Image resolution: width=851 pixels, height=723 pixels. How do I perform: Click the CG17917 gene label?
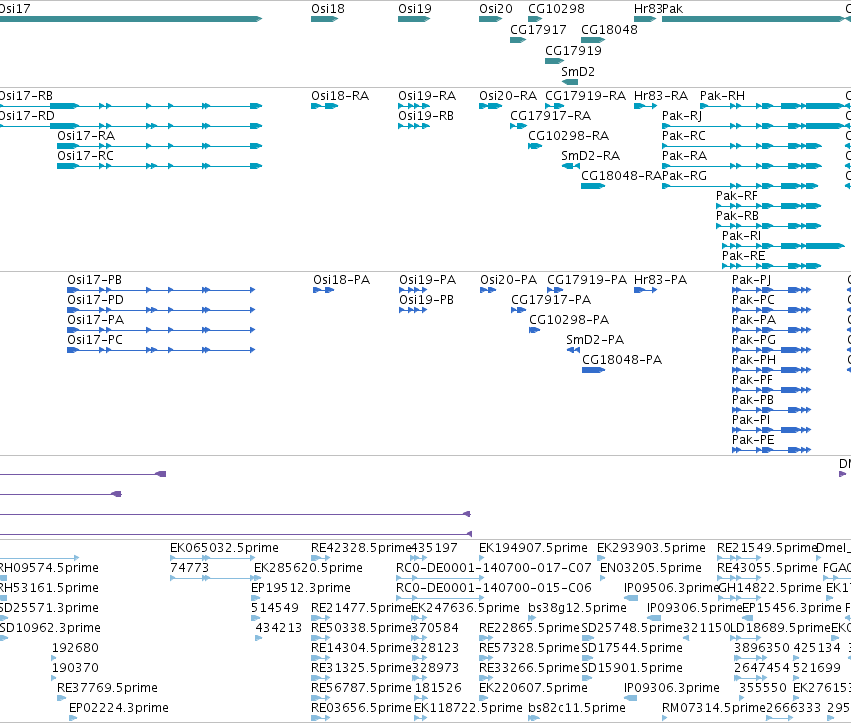538,29
